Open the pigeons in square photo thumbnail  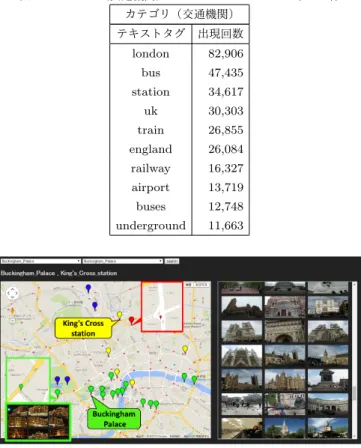[x=242, y=404]
